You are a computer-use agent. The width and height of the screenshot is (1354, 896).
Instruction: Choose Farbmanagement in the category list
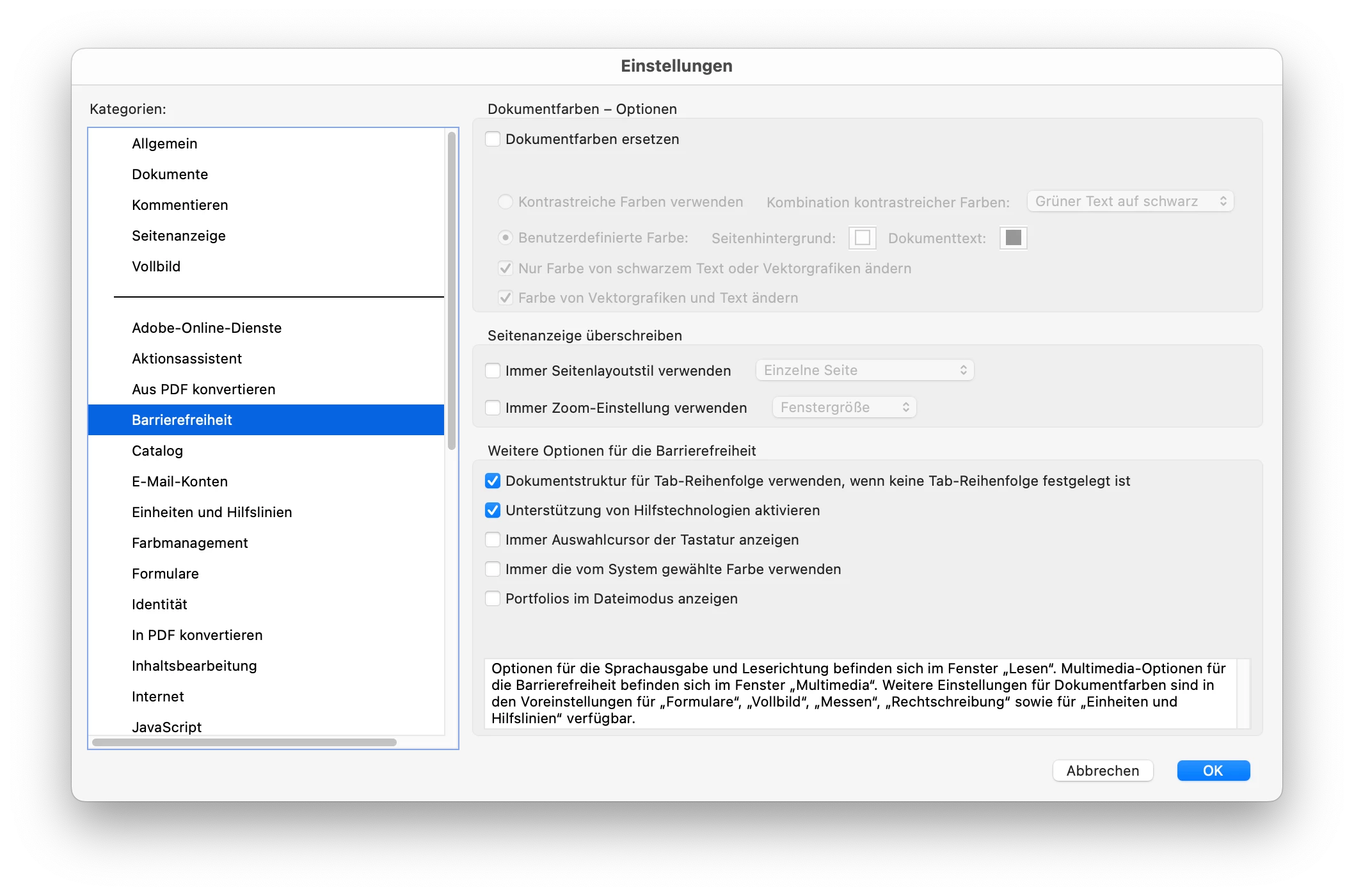(189, 543)
